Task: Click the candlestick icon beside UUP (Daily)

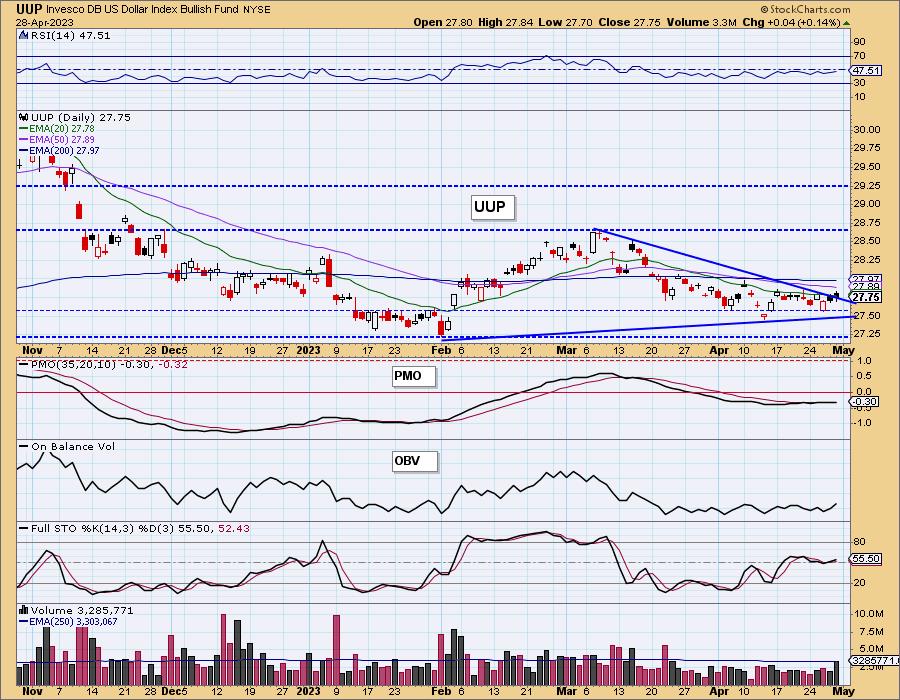Action: pyautogui.click(x=24, y=117)
